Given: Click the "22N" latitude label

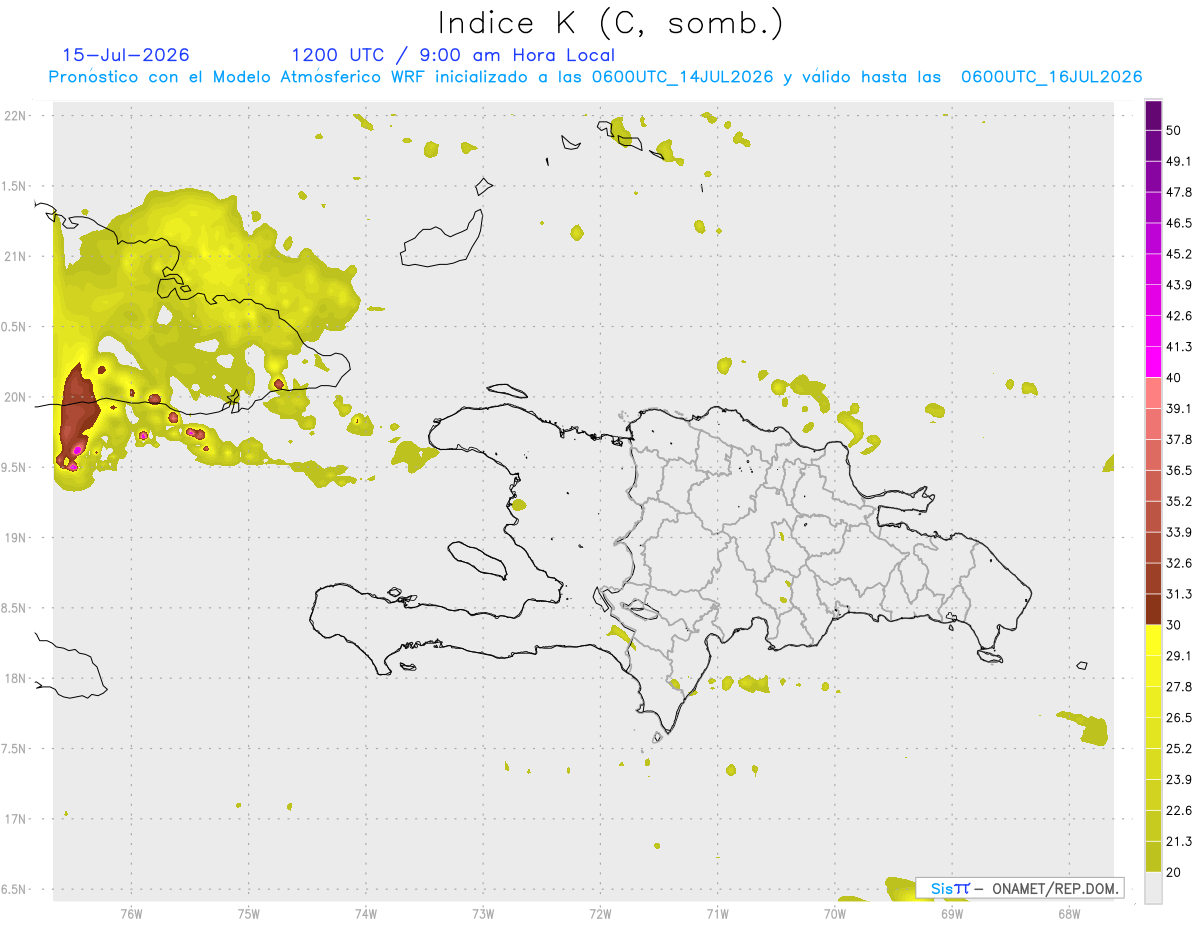Looking at the screenshot, I should pos(17,116).
